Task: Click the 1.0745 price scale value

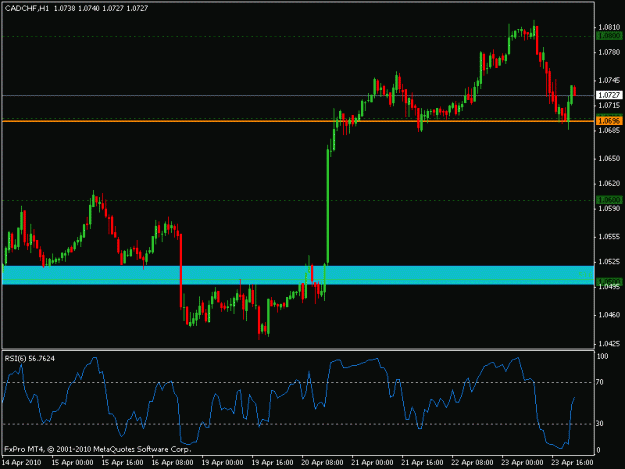Action: click(x=609, y=80)
